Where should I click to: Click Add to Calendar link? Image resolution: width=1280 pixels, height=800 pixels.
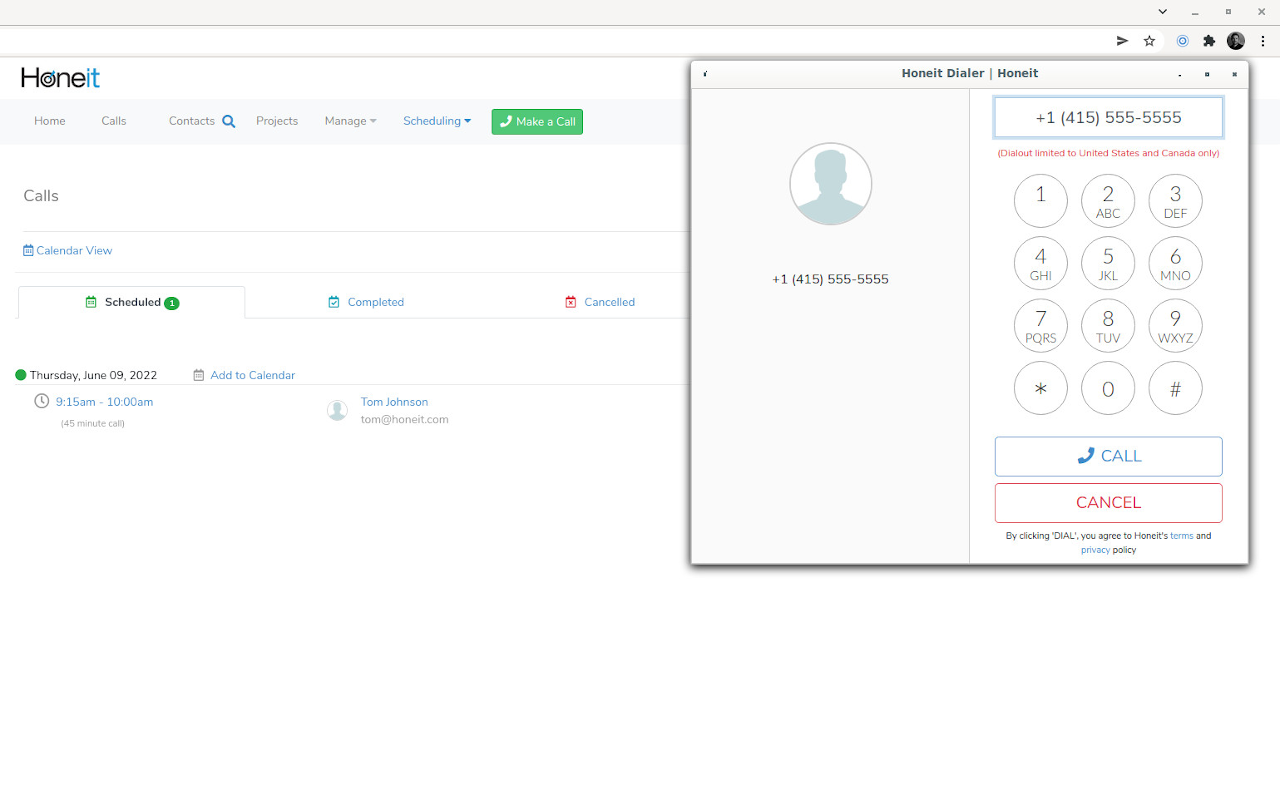click(252, 376)
